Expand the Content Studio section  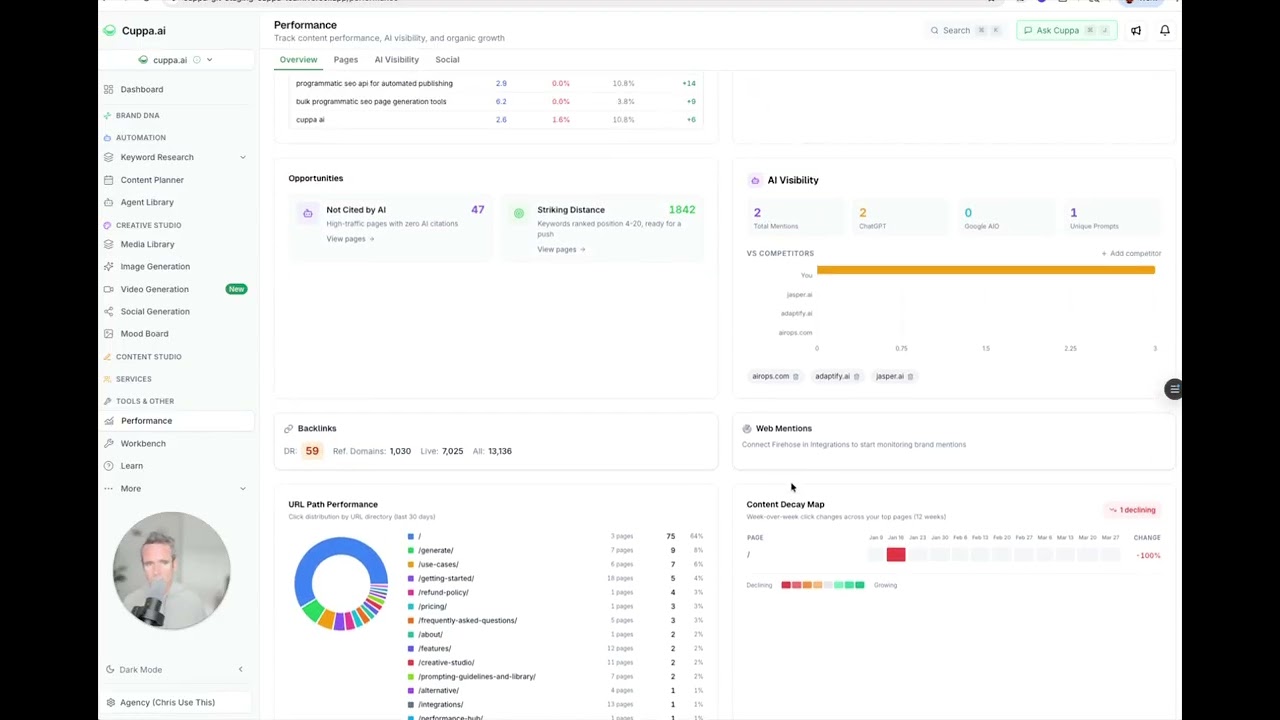coord(143,357)
